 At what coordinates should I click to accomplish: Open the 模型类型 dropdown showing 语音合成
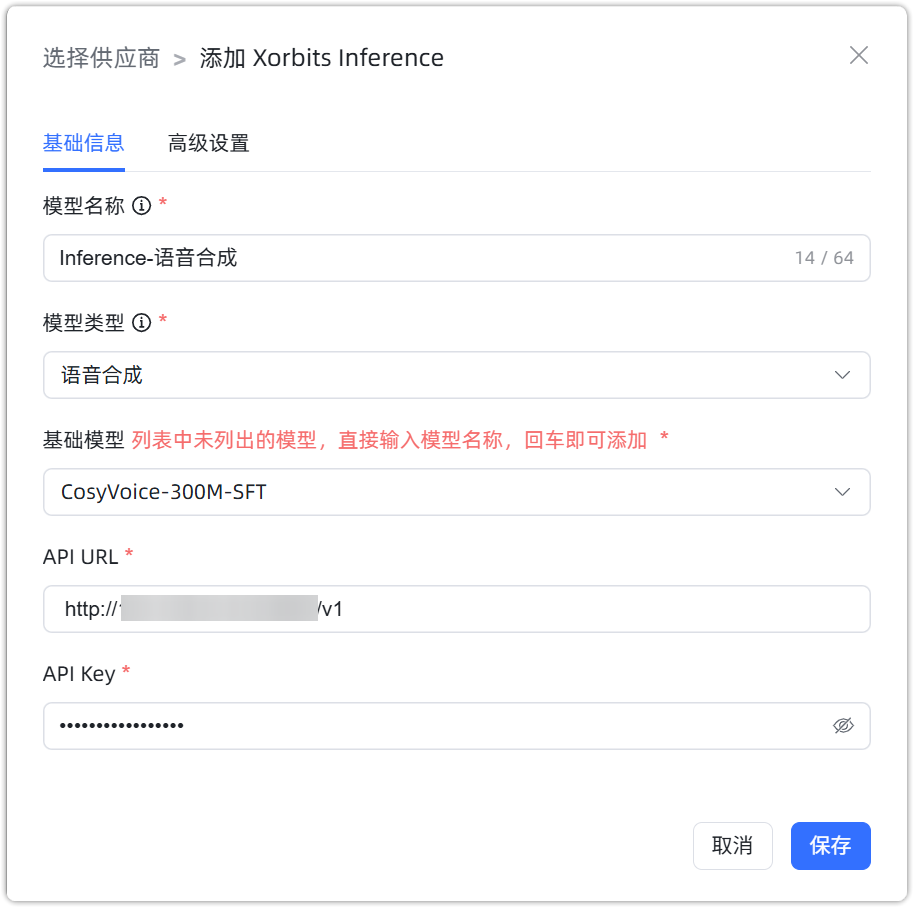440,376
